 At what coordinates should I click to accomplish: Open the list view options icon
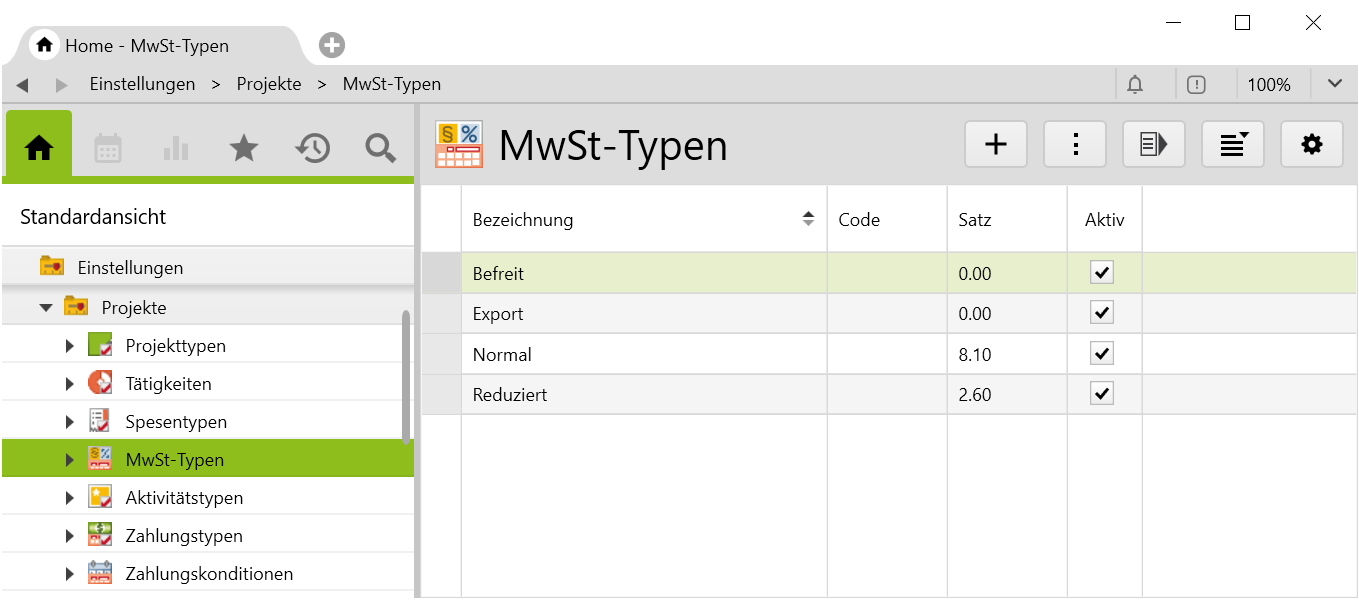(x=1232, y=145)
